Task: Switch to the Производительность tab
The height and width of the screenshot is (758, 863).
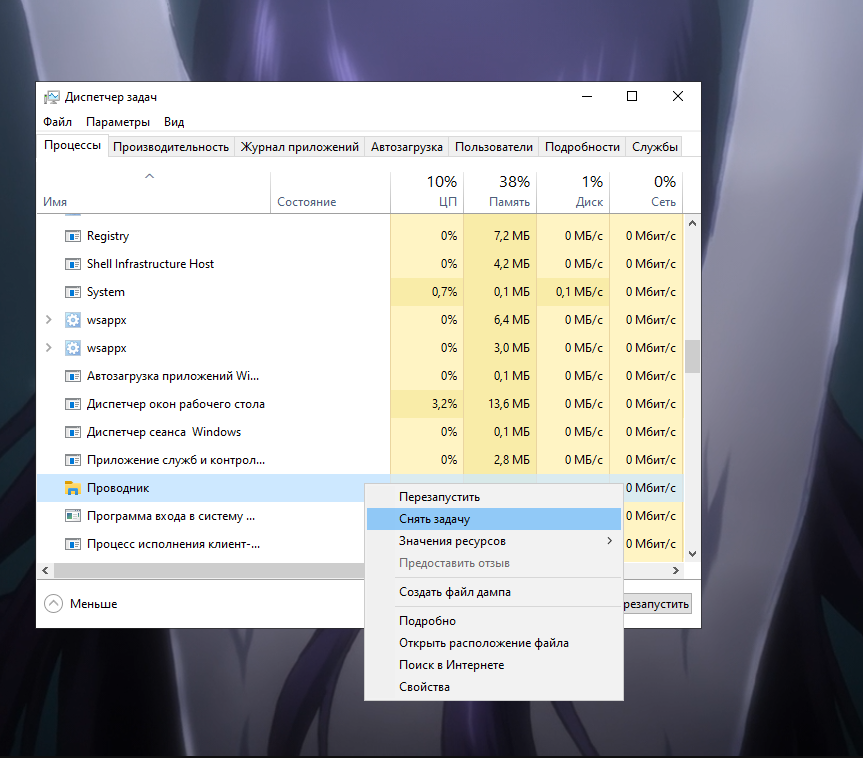Action: [171, 147]
